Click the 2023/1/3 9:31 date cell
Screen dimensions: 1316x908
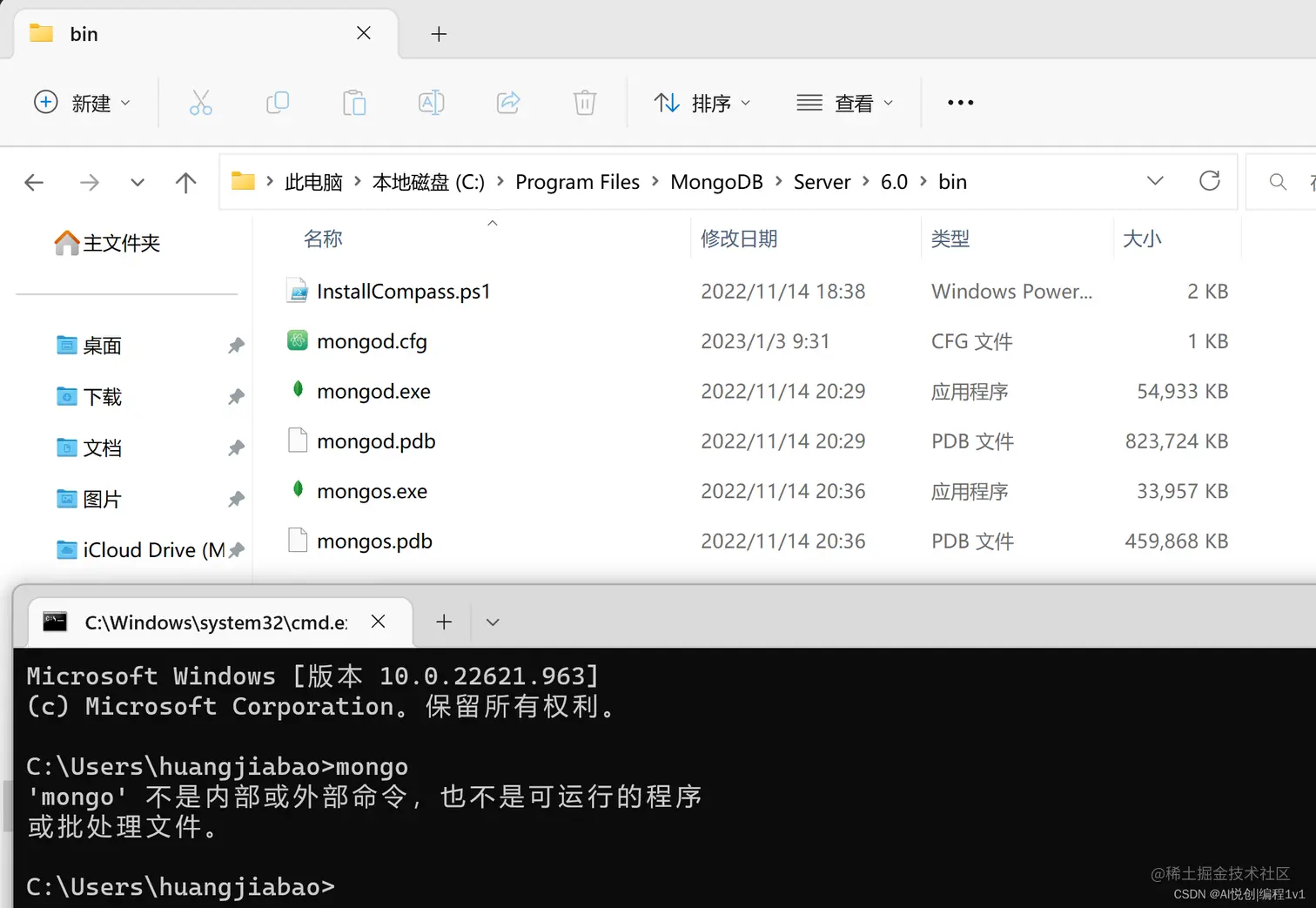pyautogui.click(x=765, y=340)
